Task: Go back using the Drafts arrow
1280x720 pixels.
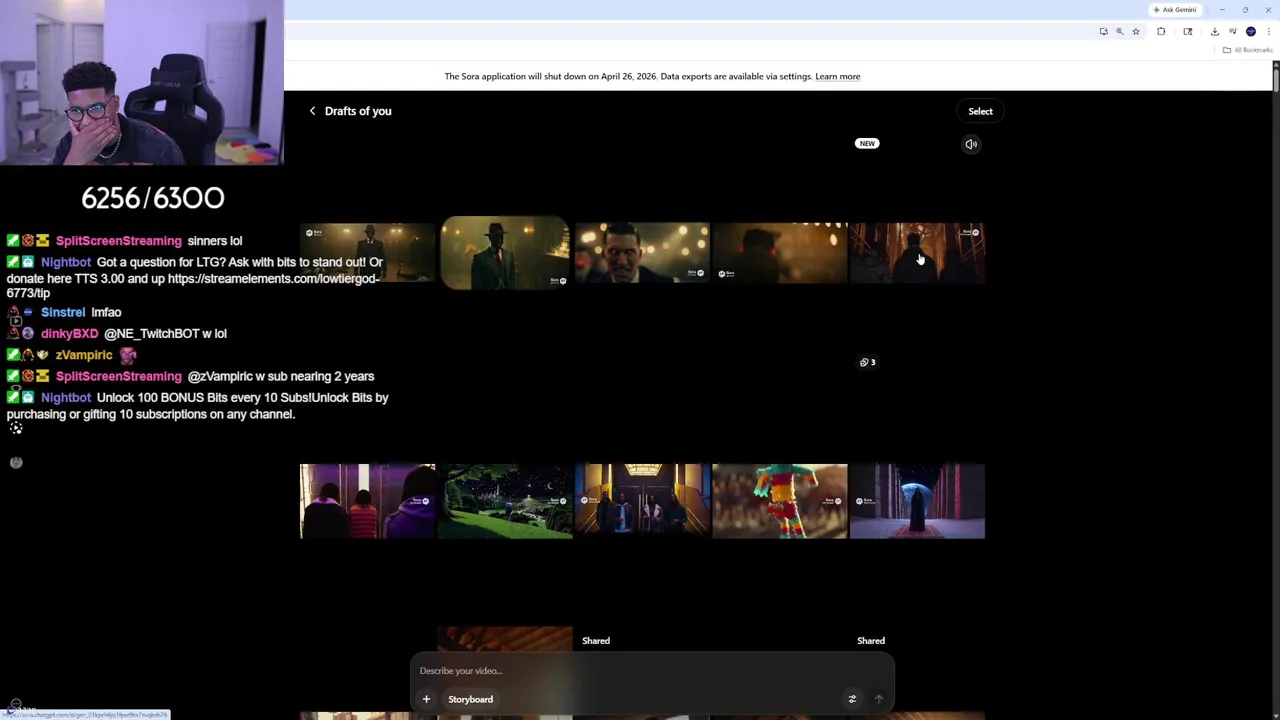Action: point(312,111)
